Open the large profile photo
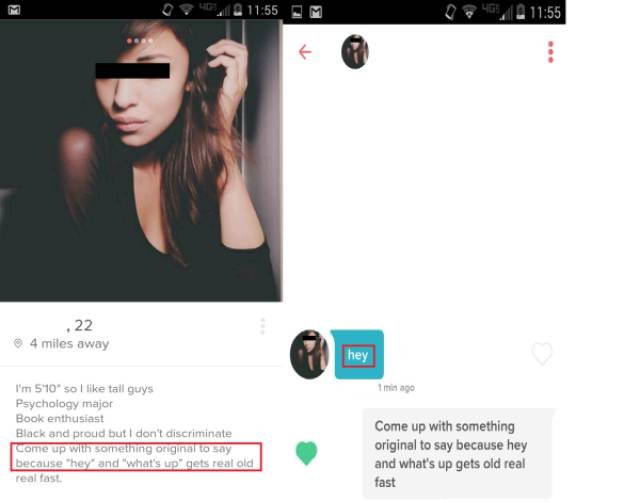This screenshot has width=640, height=502. tap(141, 160)
